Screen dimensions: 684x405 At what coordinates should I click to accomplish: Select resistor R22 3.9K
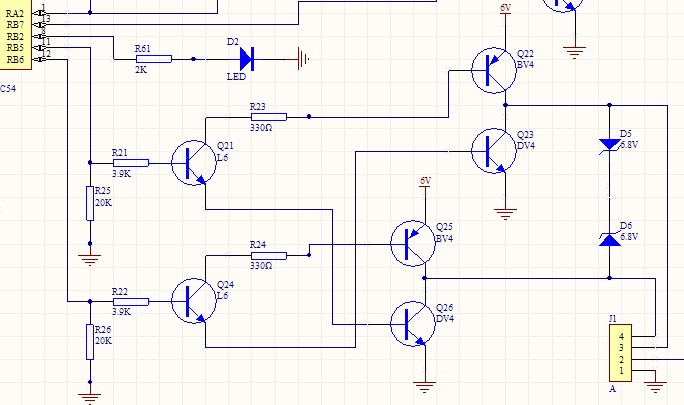(x=131, y=301)
